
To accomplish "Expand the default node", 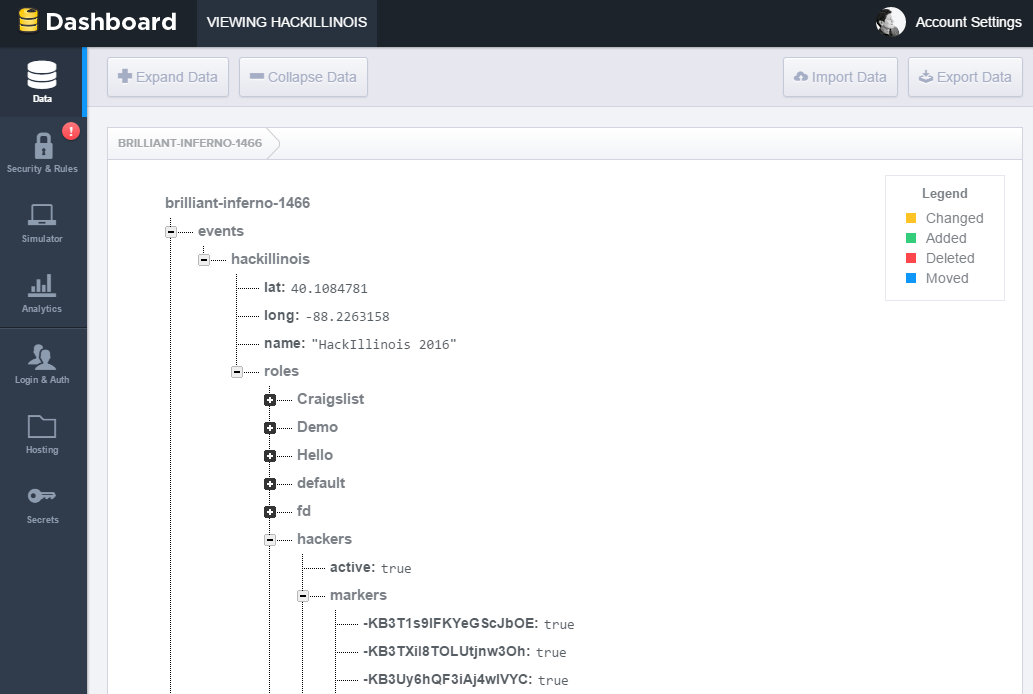I will click(269, 484).
